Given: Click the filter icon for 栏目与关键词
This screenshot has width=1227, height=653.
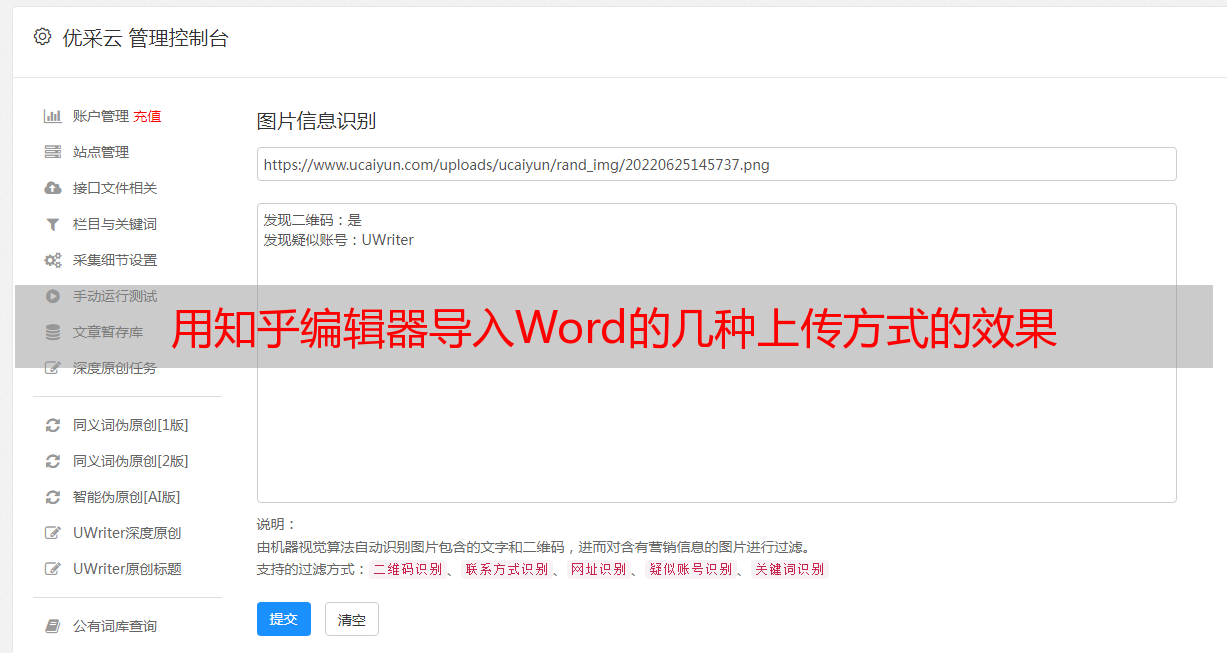Looking at the screenshot, I should tap(53, 224).
